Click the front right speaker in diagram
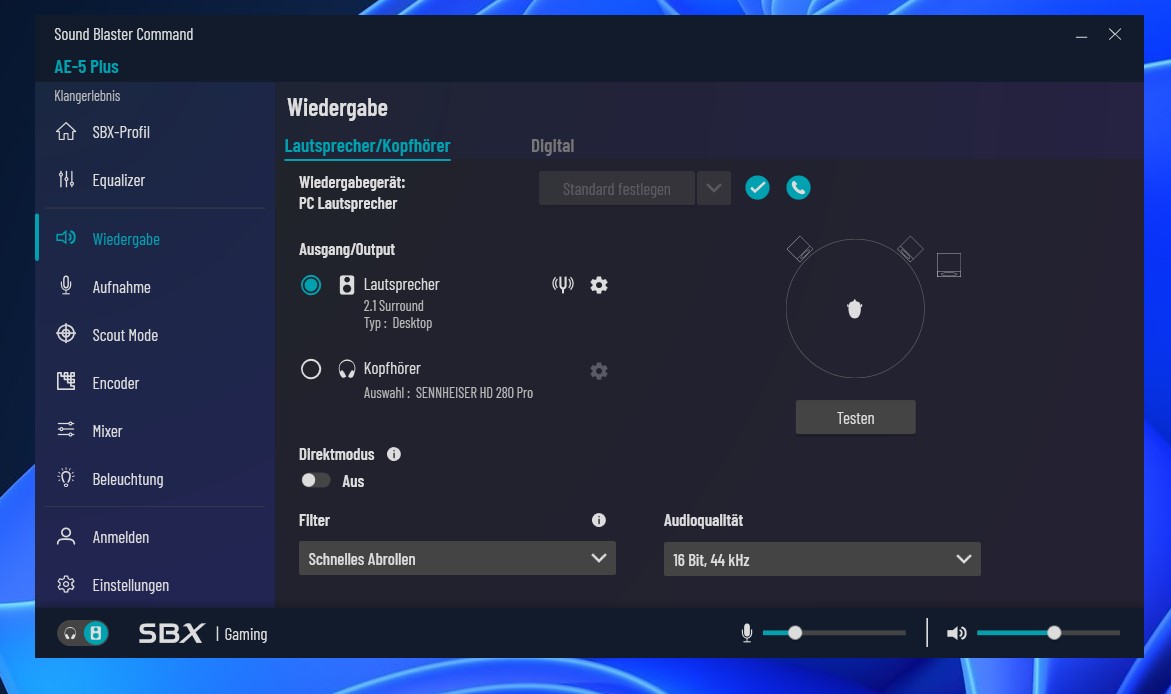Screen dimensions: 1171x694 (910, 249)
